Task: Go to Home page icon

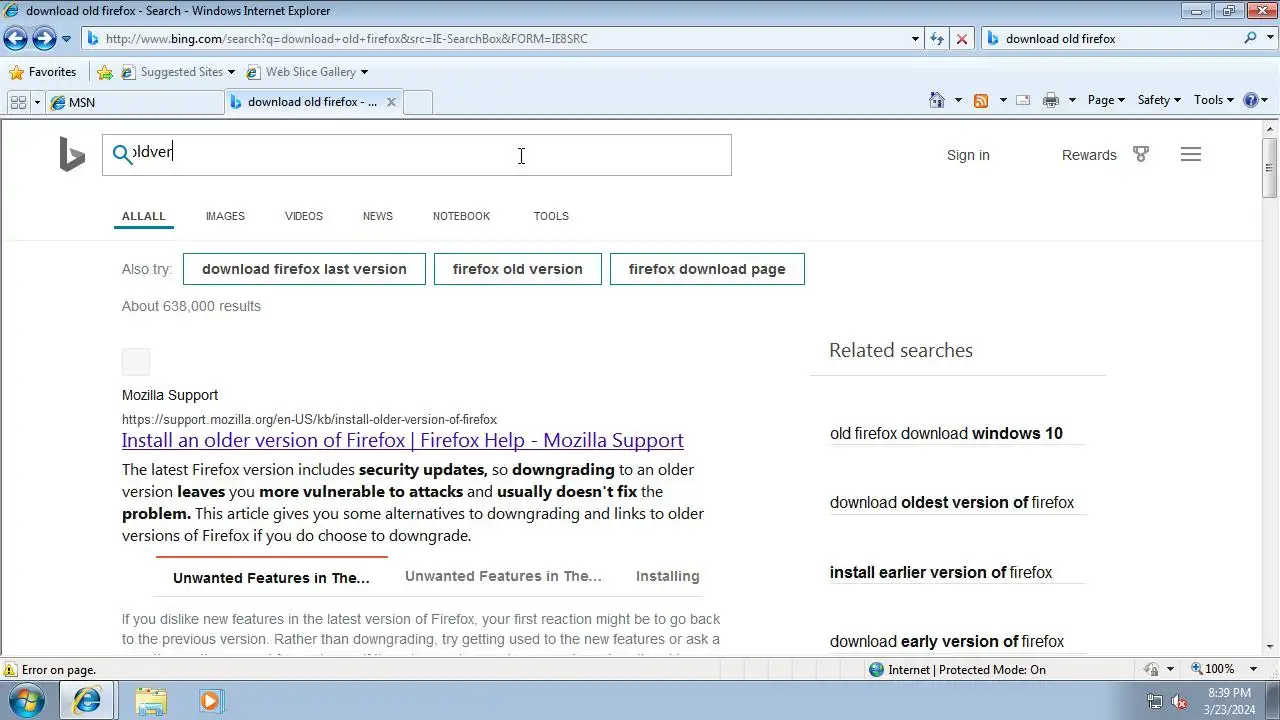Action: tap(937, 100)
